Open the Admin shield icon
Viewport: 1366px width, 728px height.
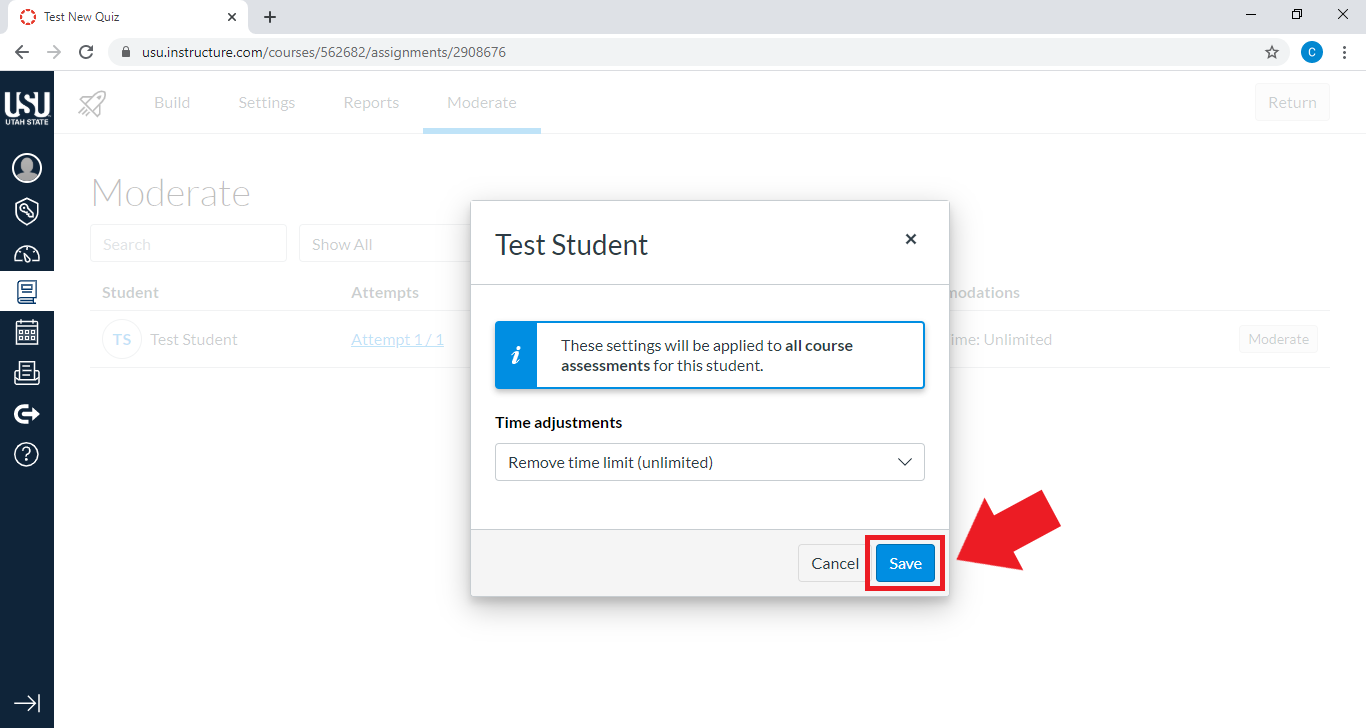coord(27,211)
